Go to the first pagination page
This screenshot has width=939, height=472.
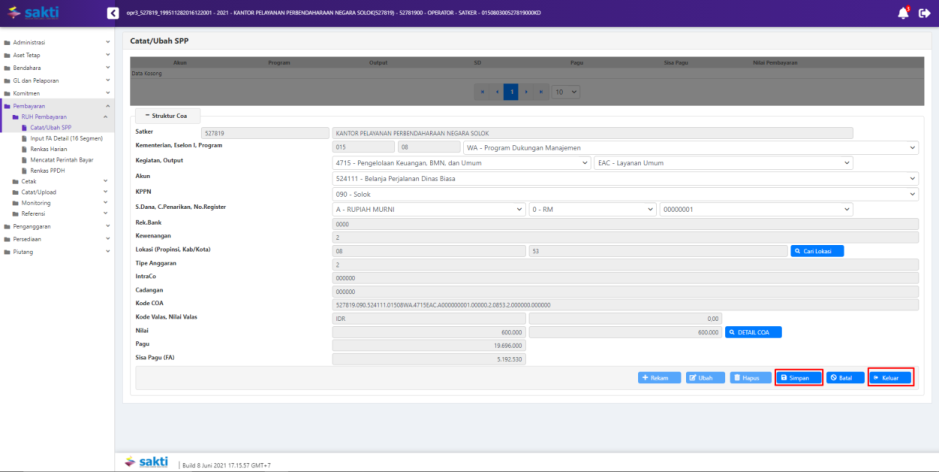482,91
